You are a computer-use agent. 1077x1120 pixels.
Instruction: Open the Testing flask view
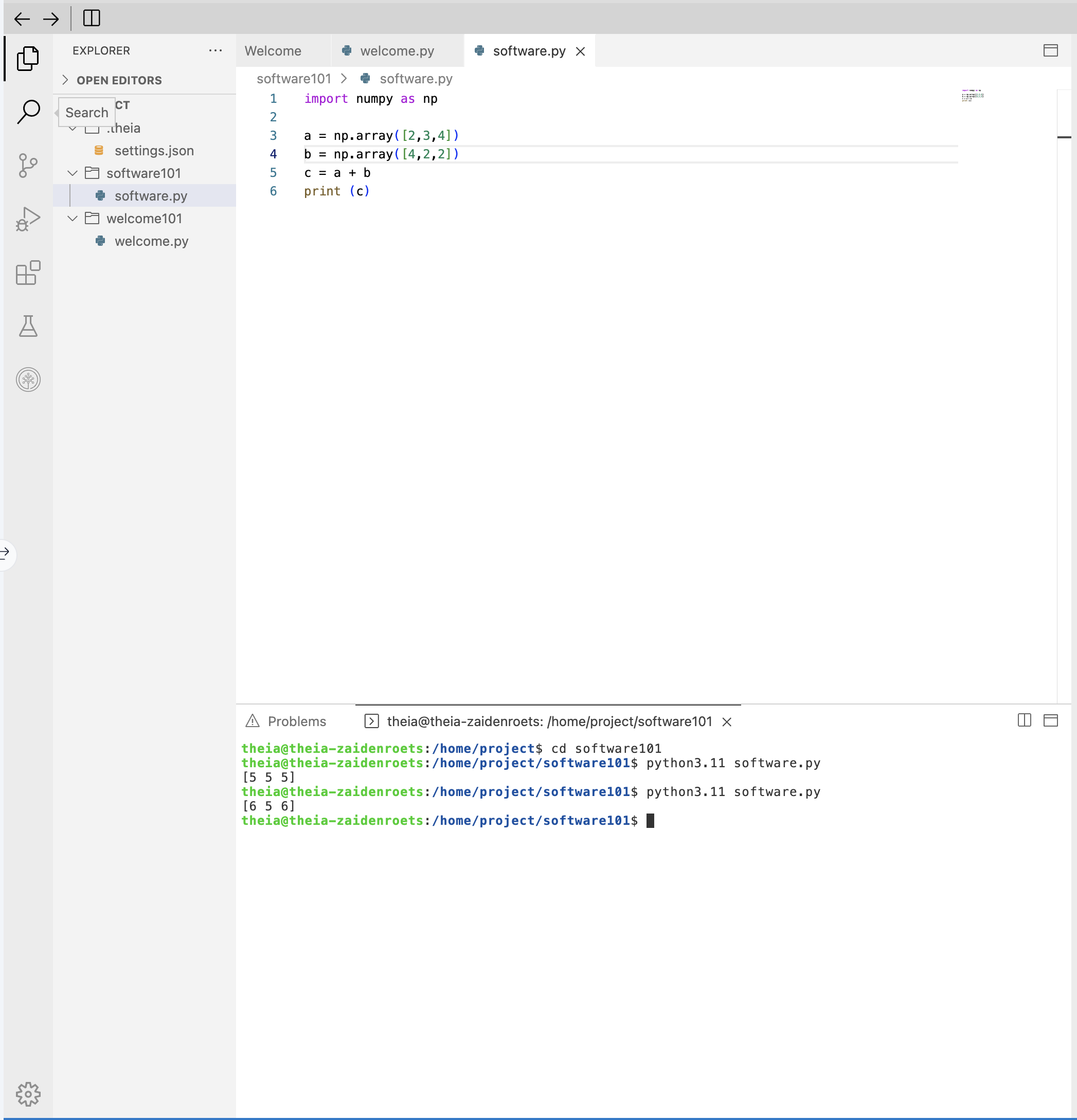[28, 327]
